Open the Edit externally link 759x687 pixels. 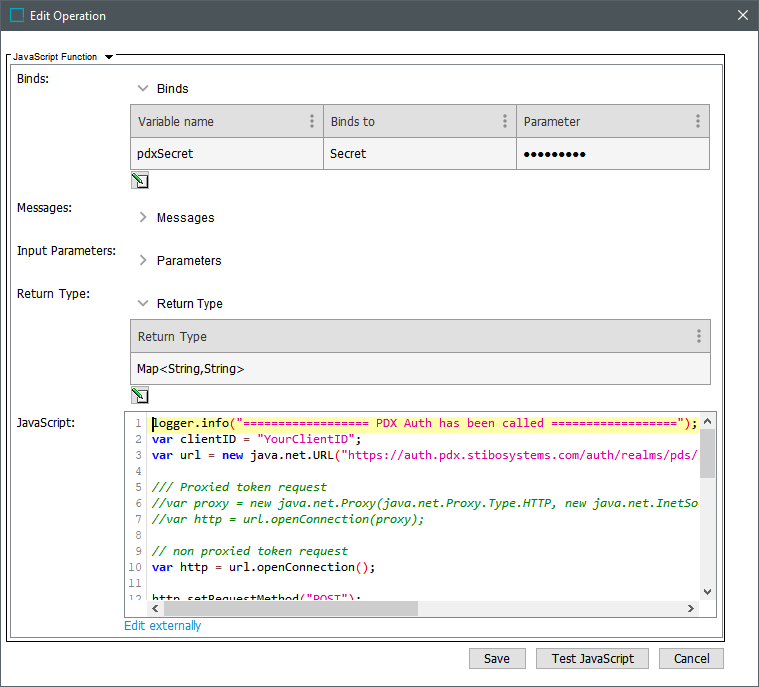162,626
